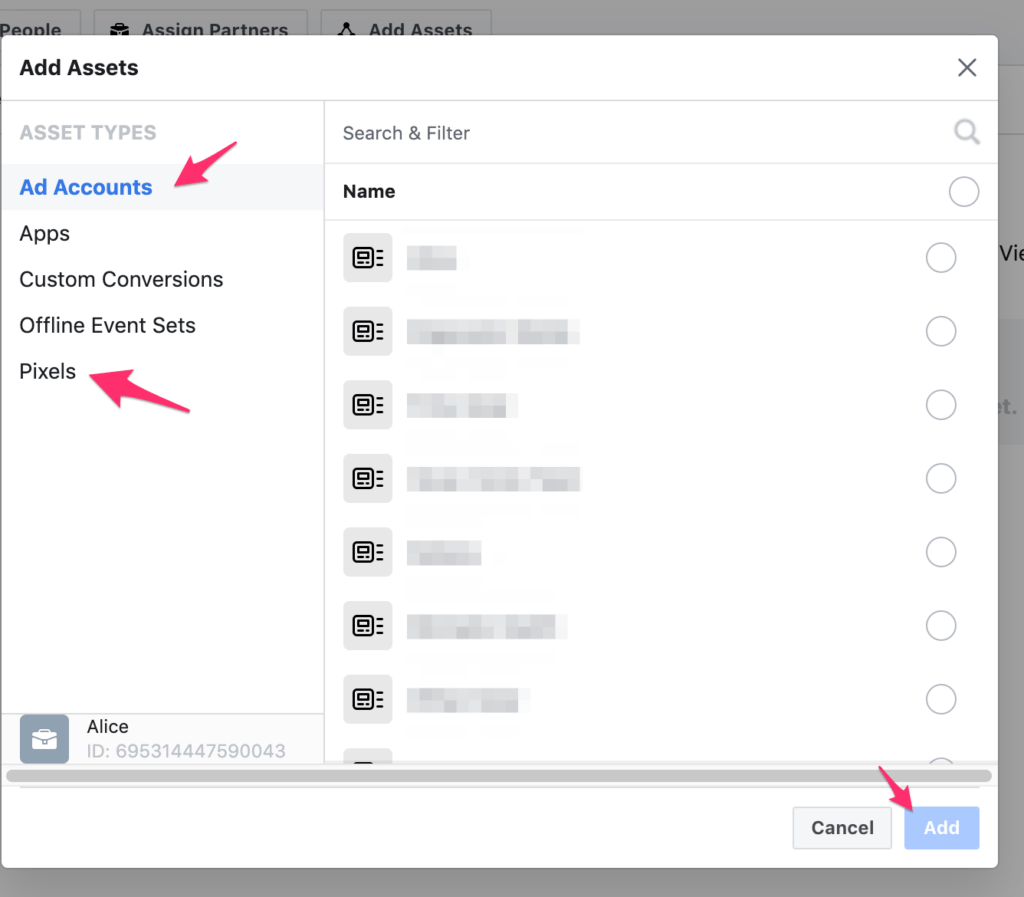Click the first ad account icon
Image resolution: width=1024 pixels, height=897 pixels.
pyautogui.click(x=367, y=258)
